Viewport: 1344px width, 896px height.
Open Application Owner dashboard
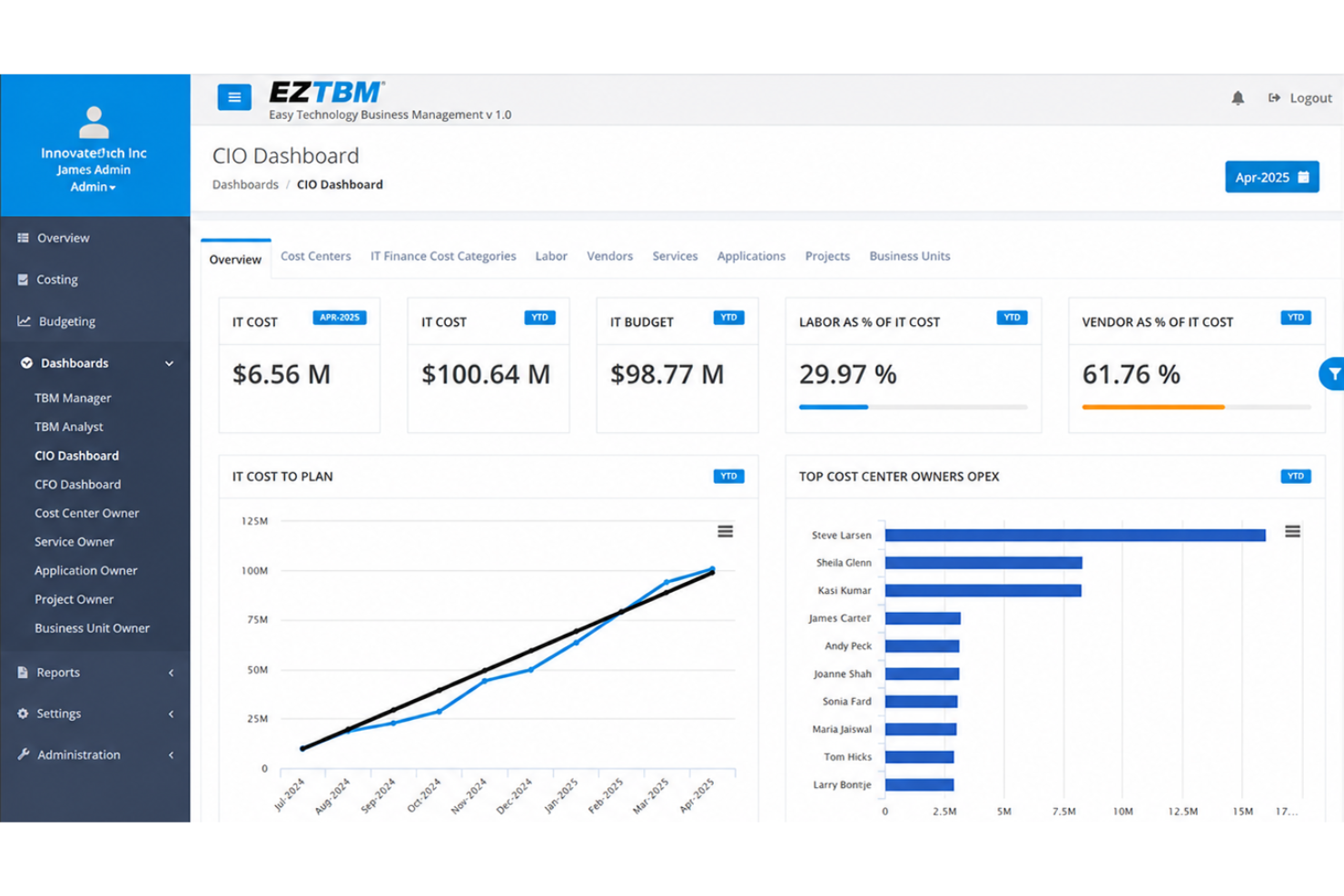(85, 571)
